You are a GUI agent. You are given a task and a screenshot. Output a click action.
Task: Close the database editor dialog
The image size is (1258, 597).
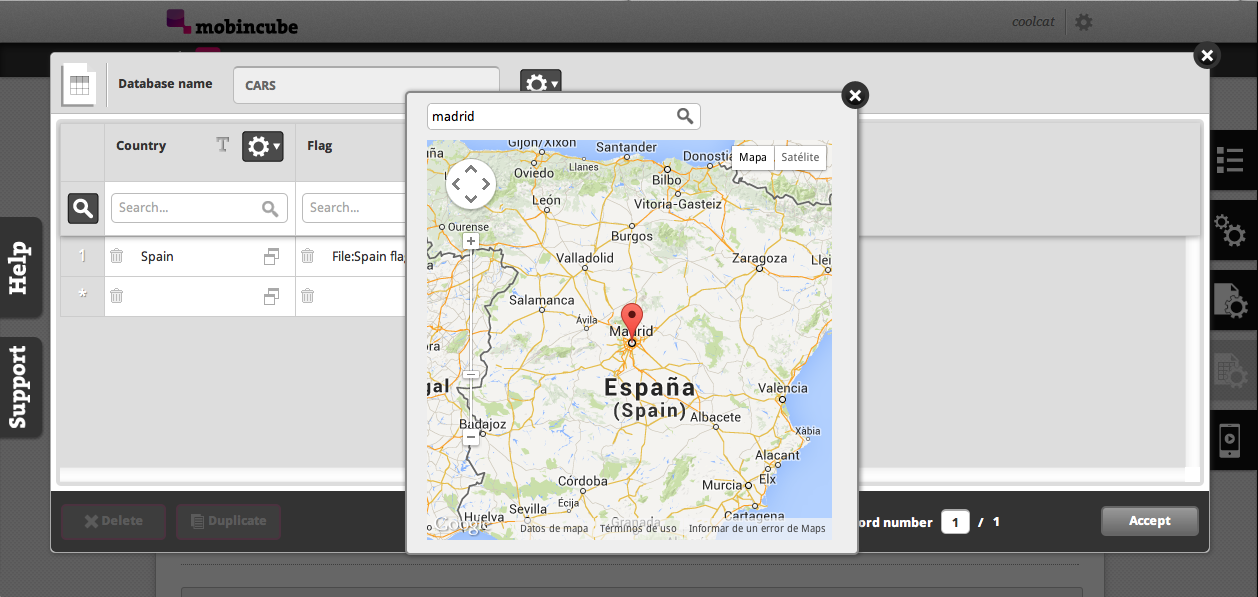pos(1207,55)
